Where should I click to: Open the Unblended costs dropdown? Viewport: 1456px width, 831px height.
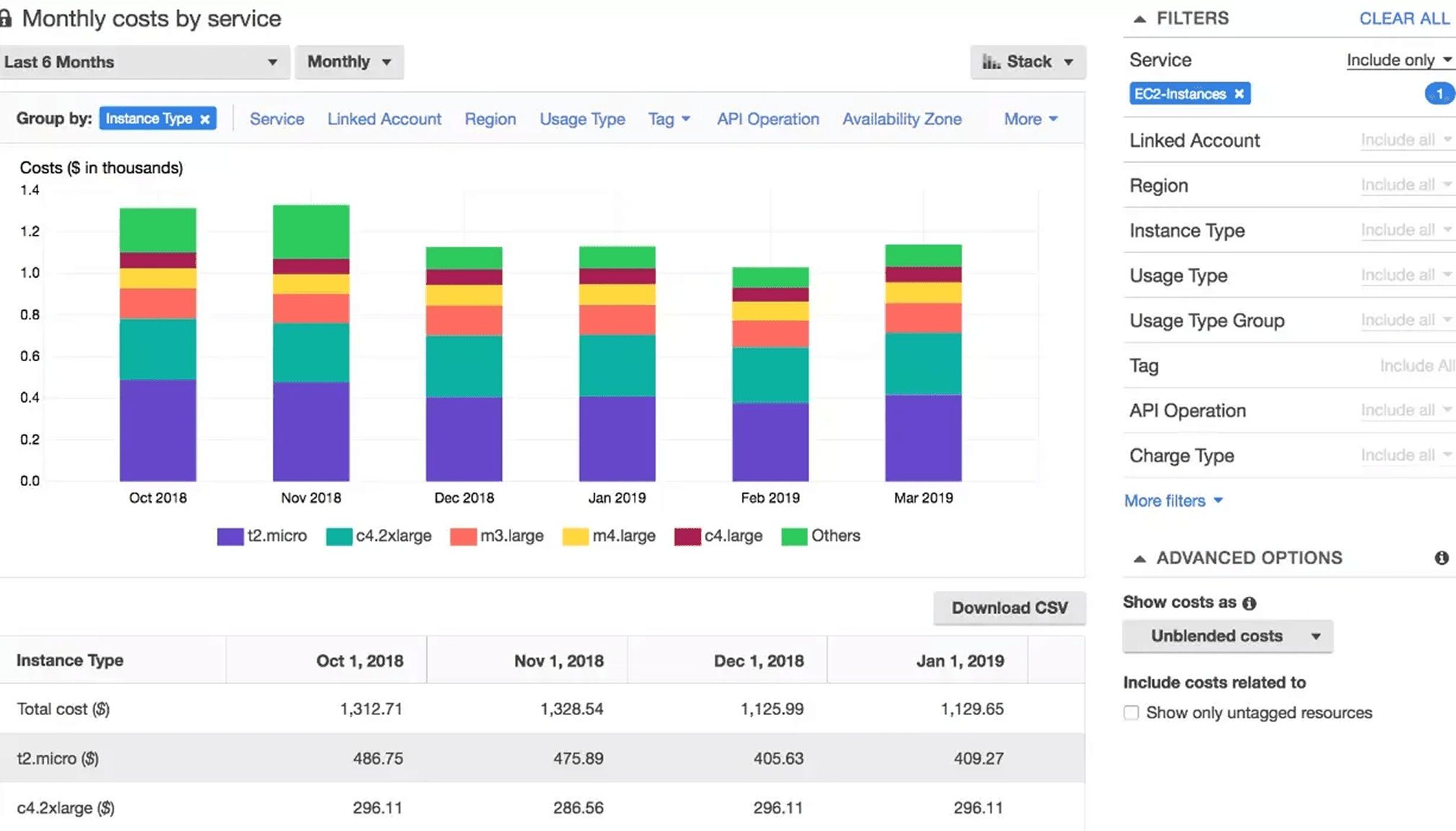pyautogui.click(x=1227, y=636)
